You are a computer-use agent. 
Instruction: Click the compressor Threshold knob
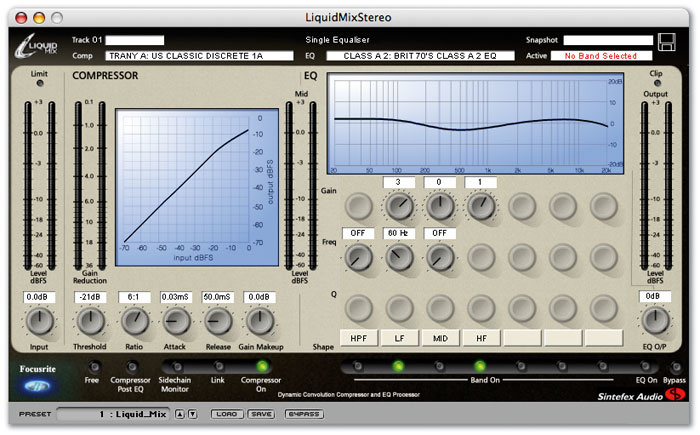click(x=91, y=321)
